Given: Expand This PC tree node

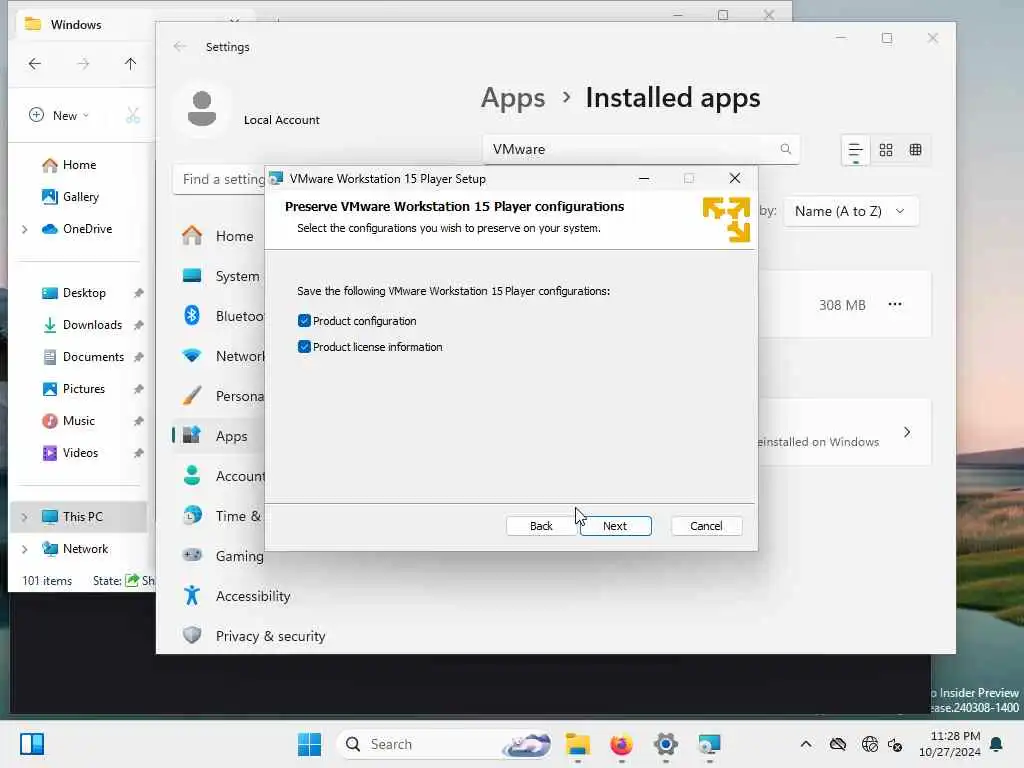Looking at the screenshot, I should click(25, 517).
